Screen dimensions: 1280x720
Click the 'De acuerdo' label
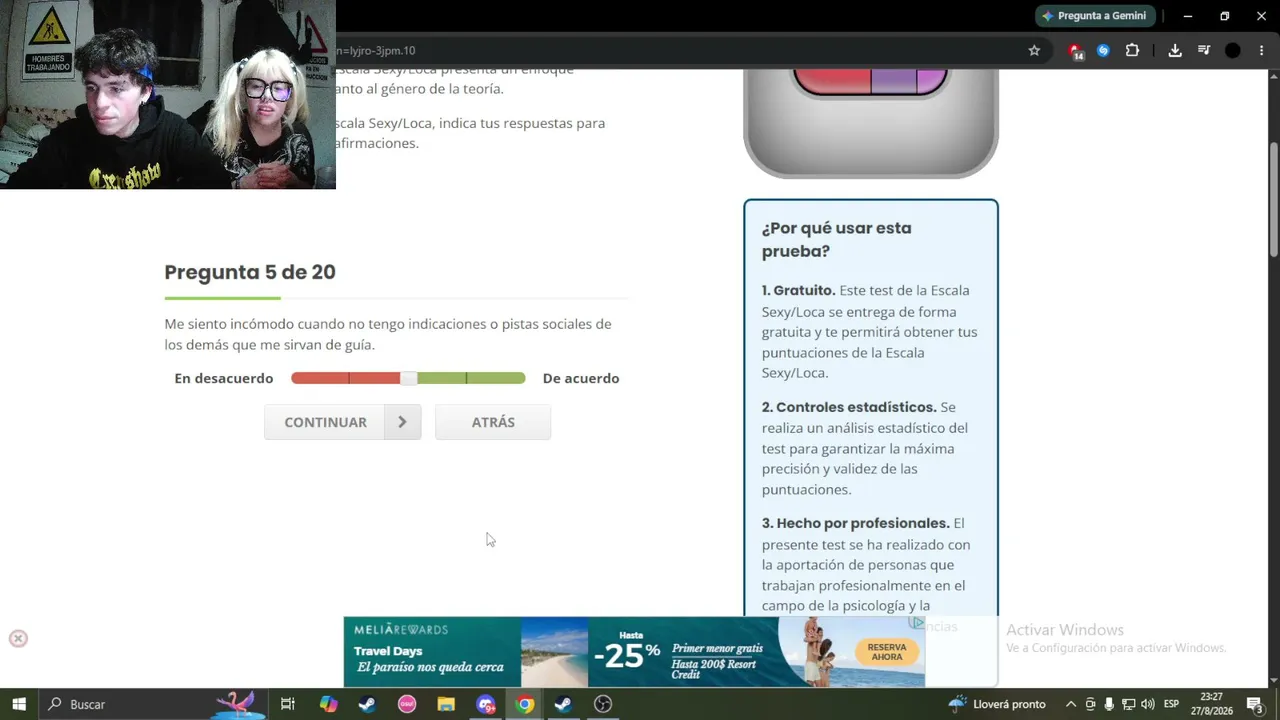point(581,378)
